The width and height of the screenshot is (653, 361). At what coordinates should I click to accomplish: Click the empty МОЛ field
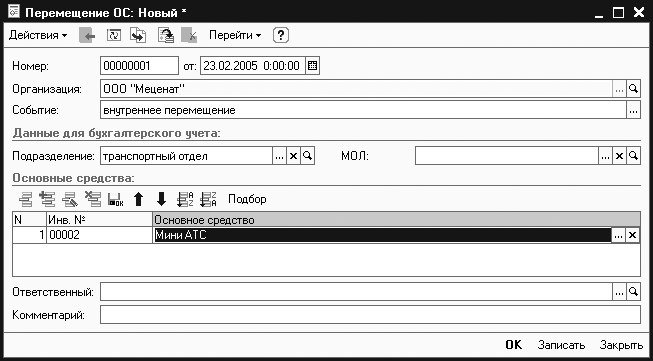[x=507, y=156]
